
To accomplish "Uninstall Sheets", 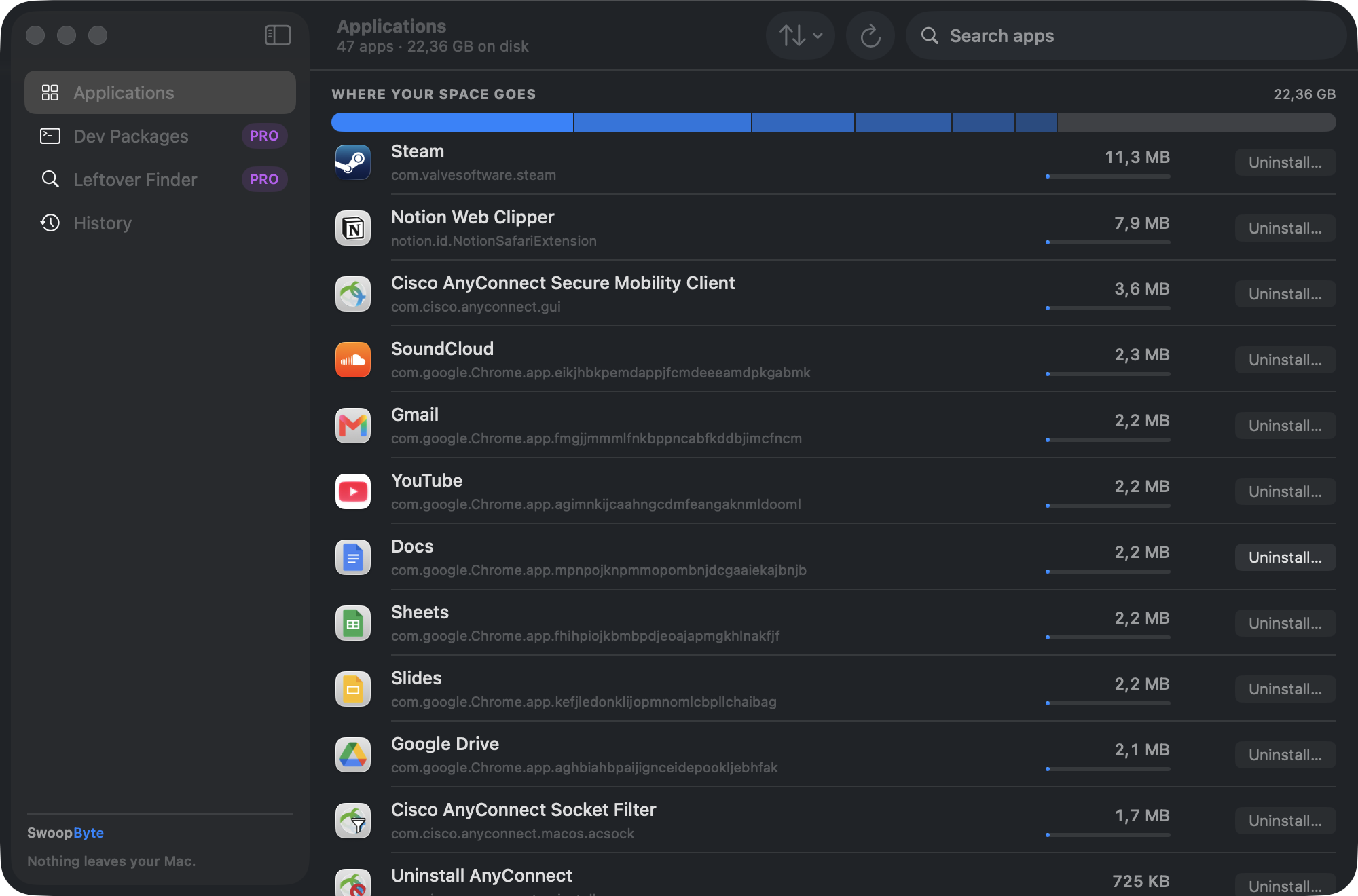I will [x=1285, y=623].
